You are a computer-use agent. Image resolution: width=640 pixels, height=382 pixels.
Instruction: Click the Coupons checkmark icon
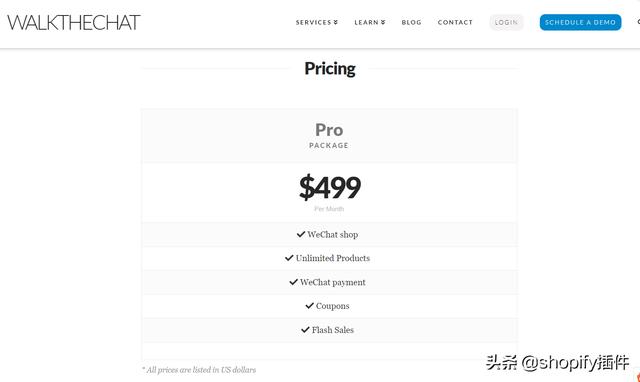[309, 306]
